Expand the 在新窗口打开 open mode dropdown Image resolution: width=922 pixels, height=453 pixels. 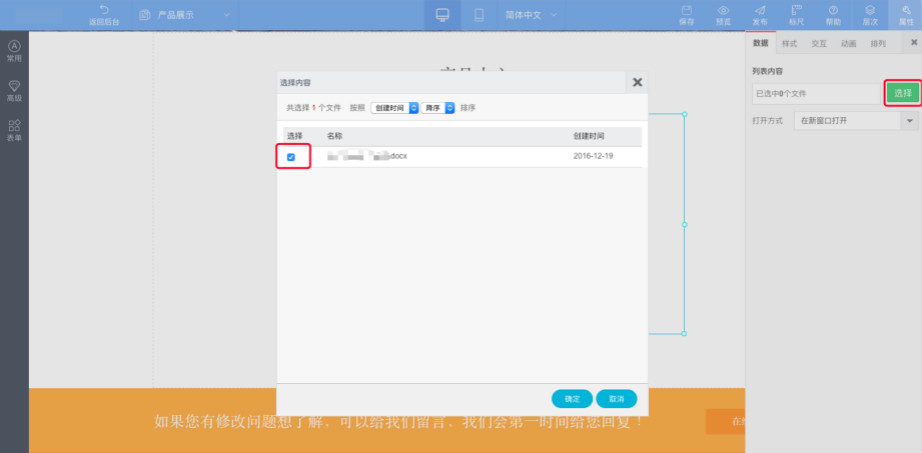tap(910, 120)
